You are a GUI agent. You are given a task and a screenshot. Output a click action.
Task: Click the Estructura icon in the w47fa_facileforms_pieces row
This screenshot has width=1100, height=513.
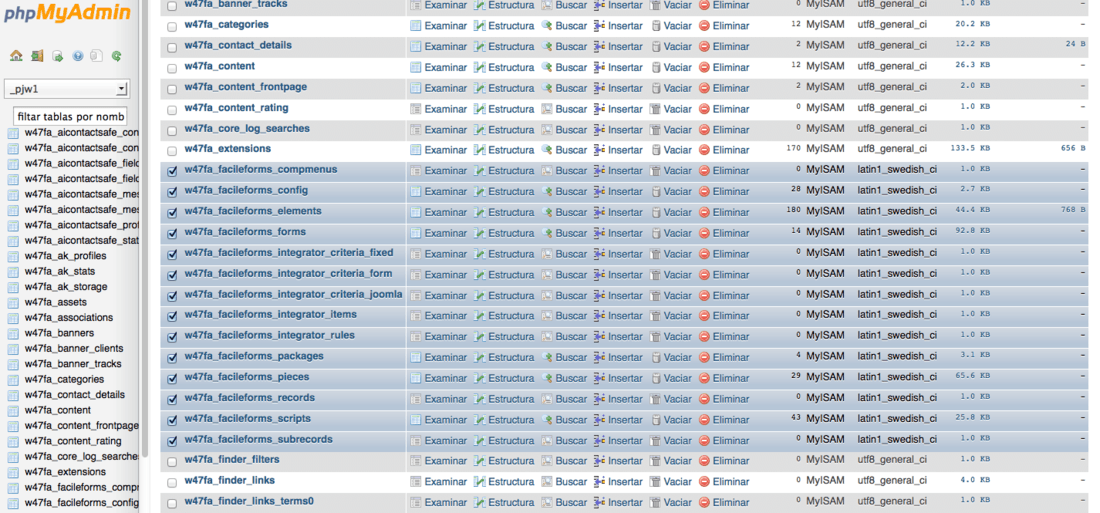[480, 378]
